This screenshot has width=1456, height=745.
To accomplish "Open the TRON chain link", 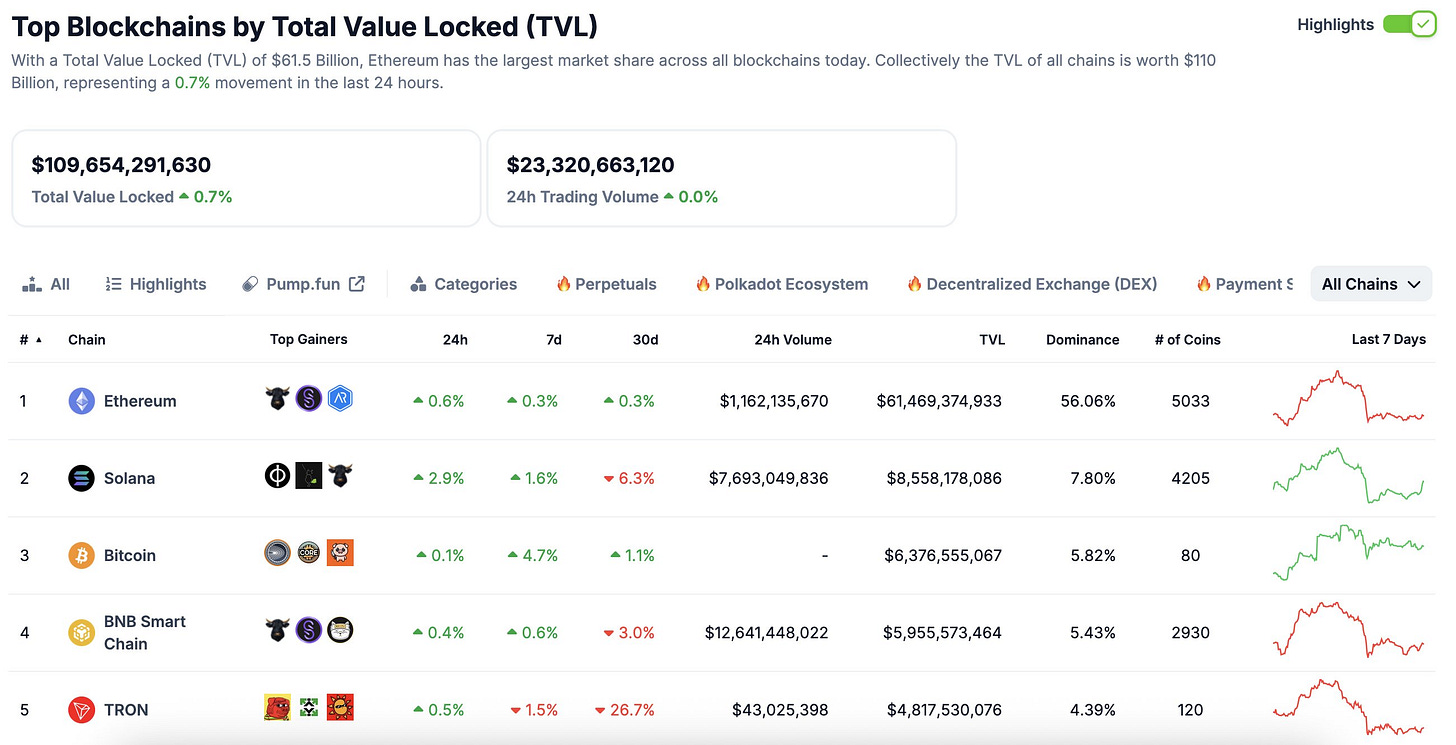I will click(126, 710).
